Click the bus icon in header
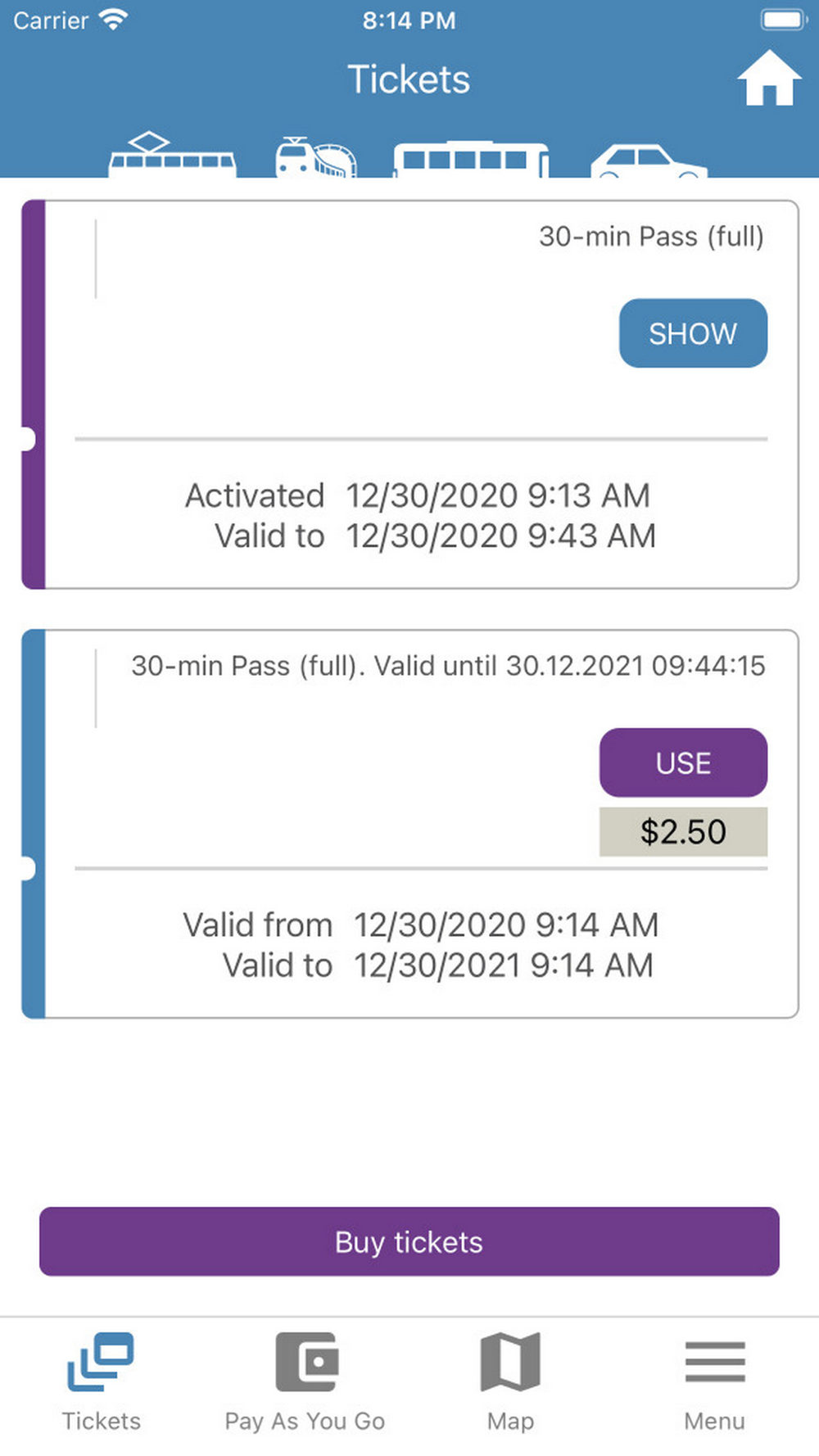Screen dimensions: 819x1456 point(471,159)
